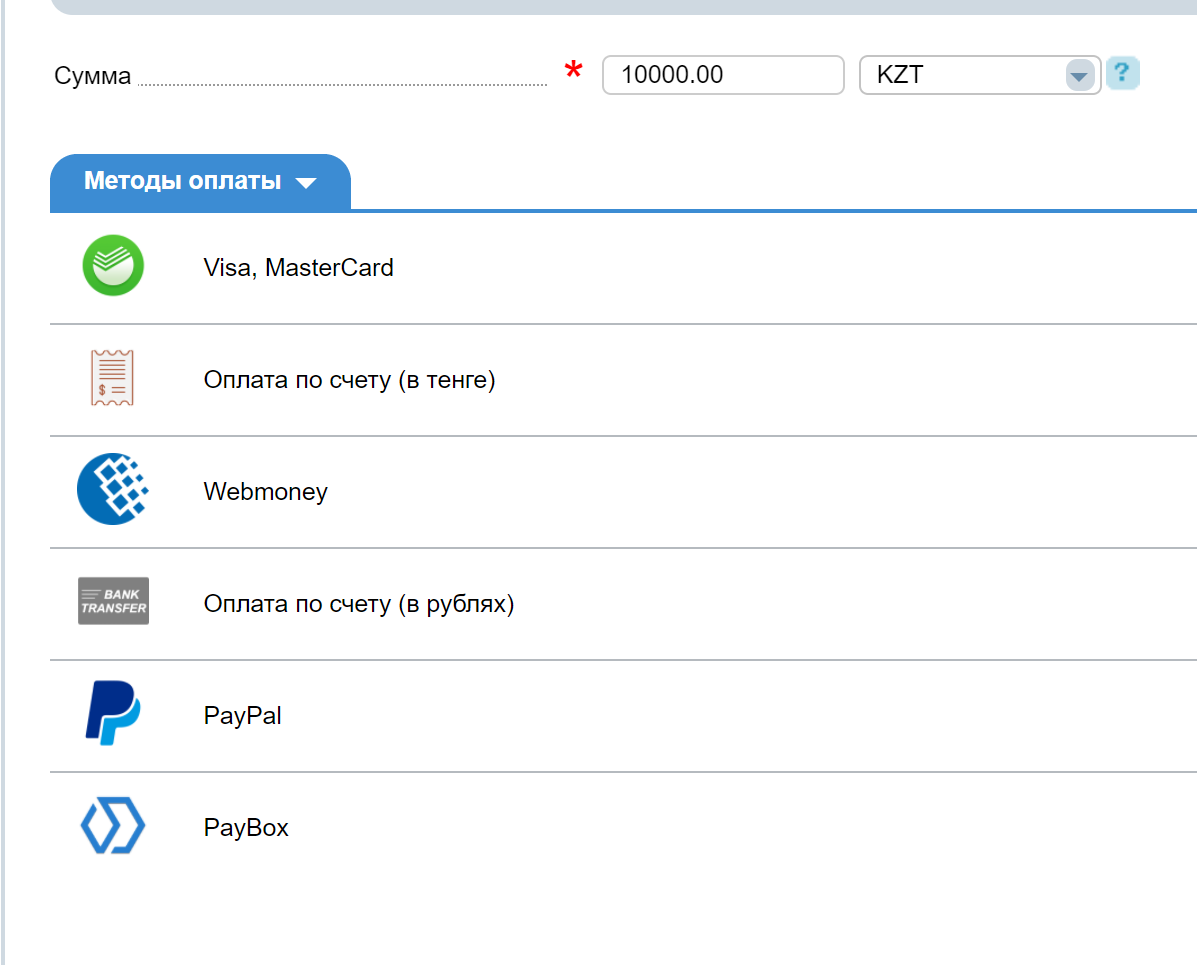Image resolution: width=1197 pixels, height=965 pixels.
Task: Open the blue question mark help icon
Action: click(x=1122, y=73)
